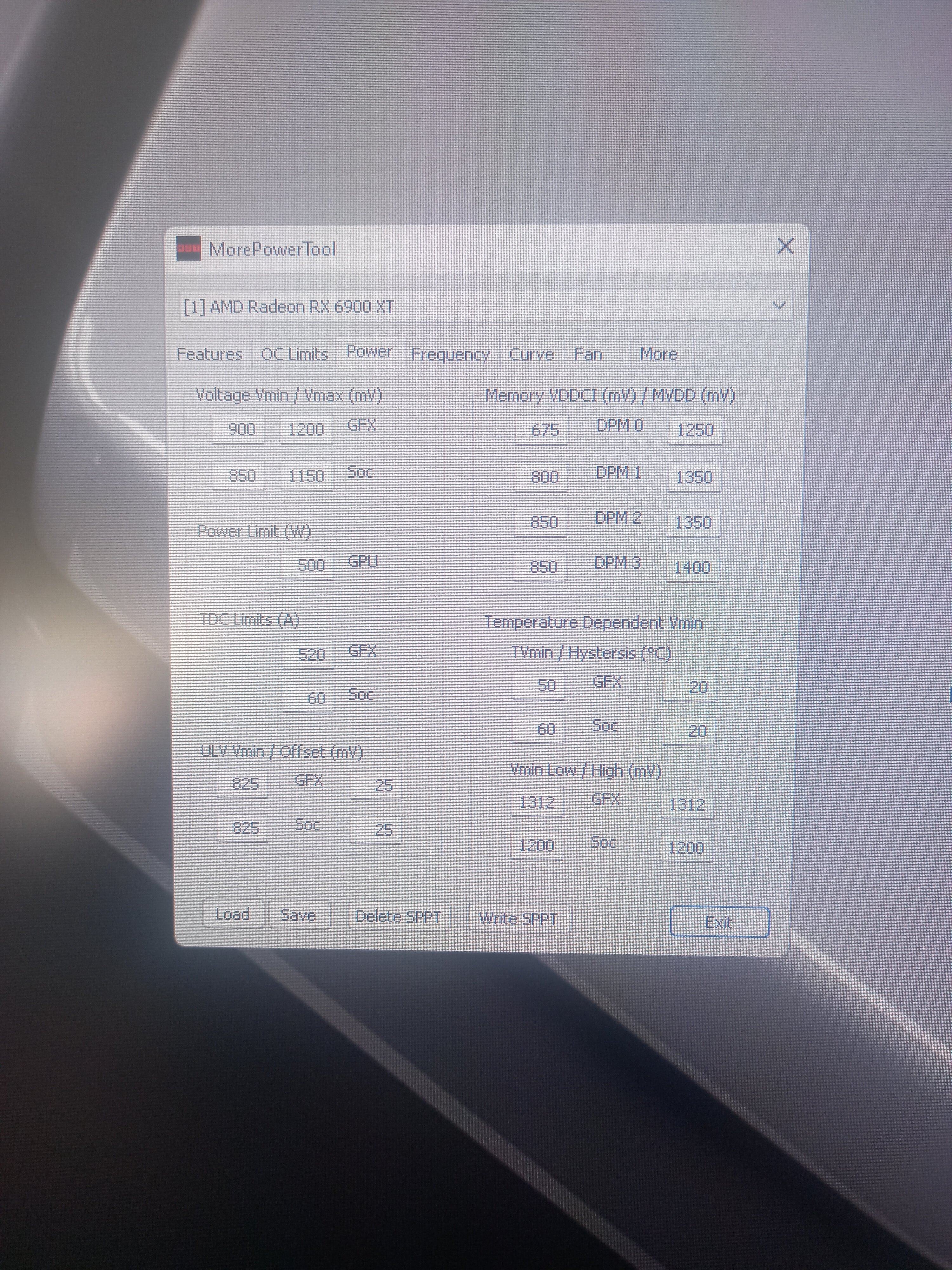Click TVmin Soc field showing 60
This screenshot has width=952, height=1270.
tap(538, 729)
